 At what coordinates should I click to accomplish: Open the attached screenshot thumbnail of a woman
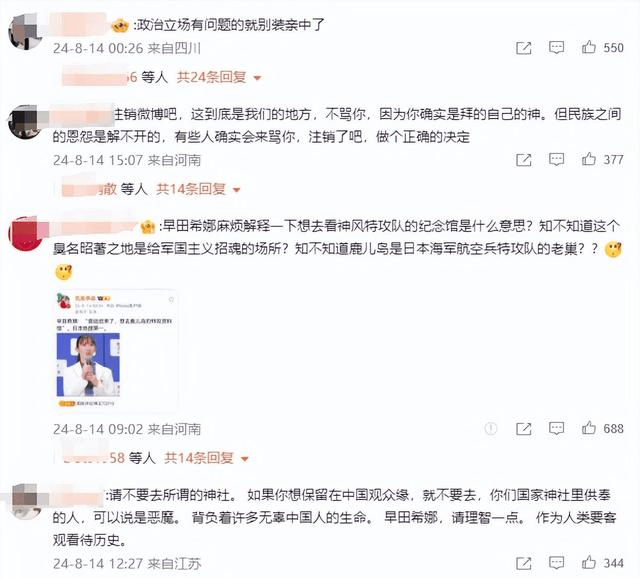coord(116,350)
